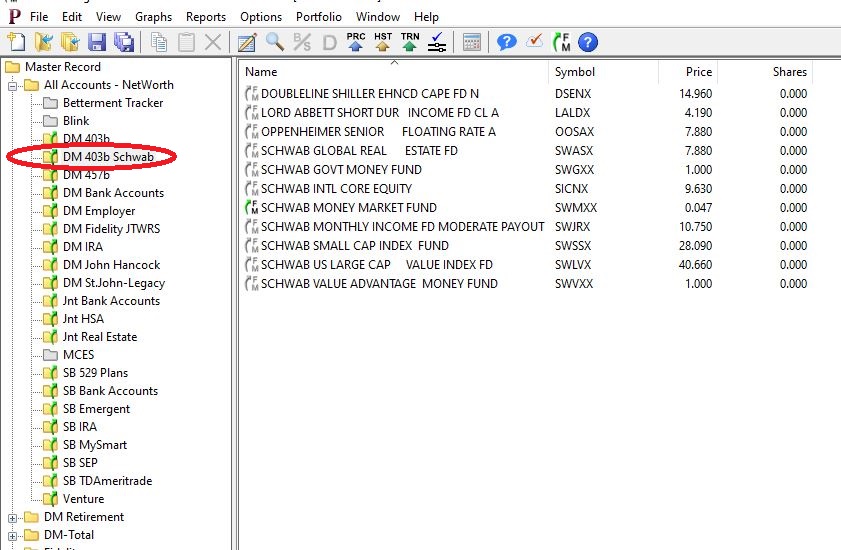Viewport: 841px width, 550px height.
Task: Click the FM Fund Manager toolbar icon
Action: (562, 42)
